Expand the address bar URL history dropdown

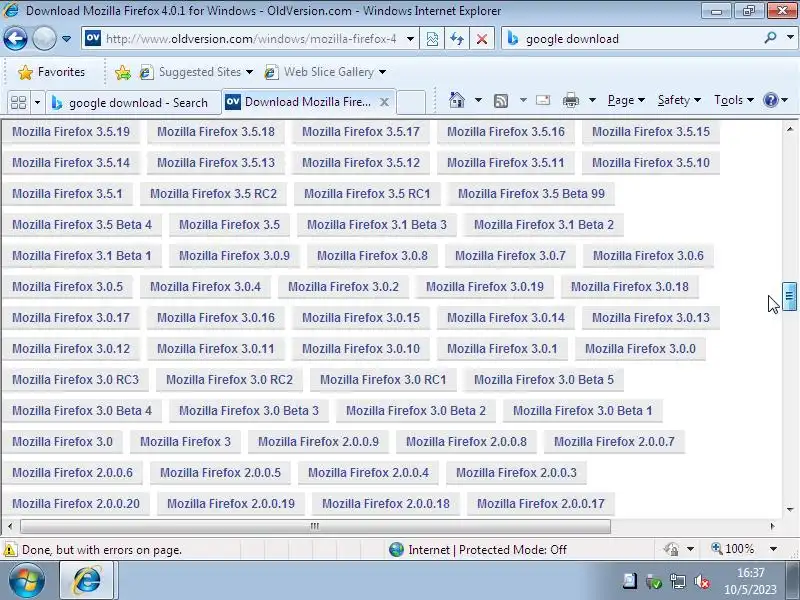(x=410, y=39)
